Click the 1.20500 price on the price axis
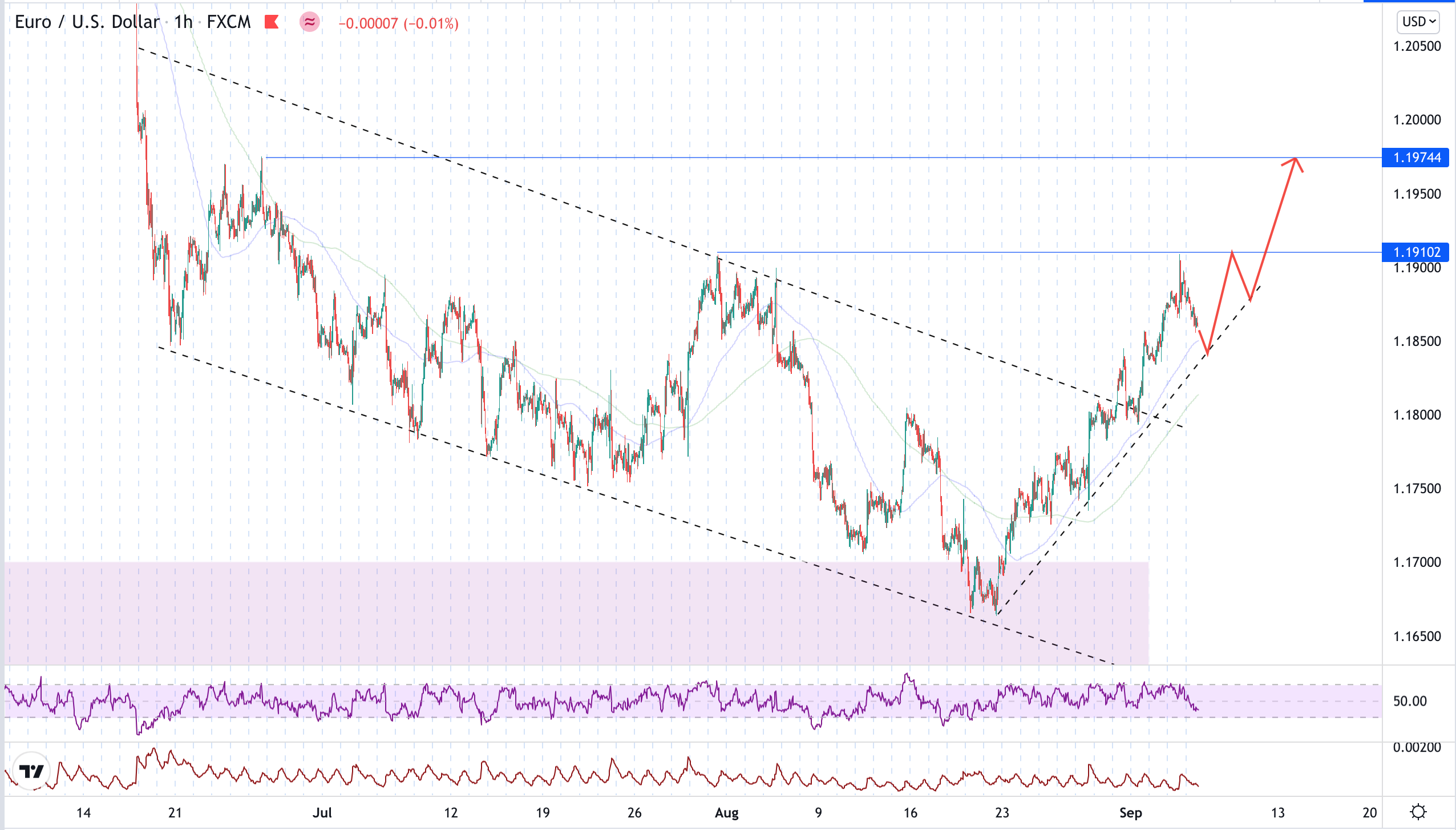 tap(1416, 46)
